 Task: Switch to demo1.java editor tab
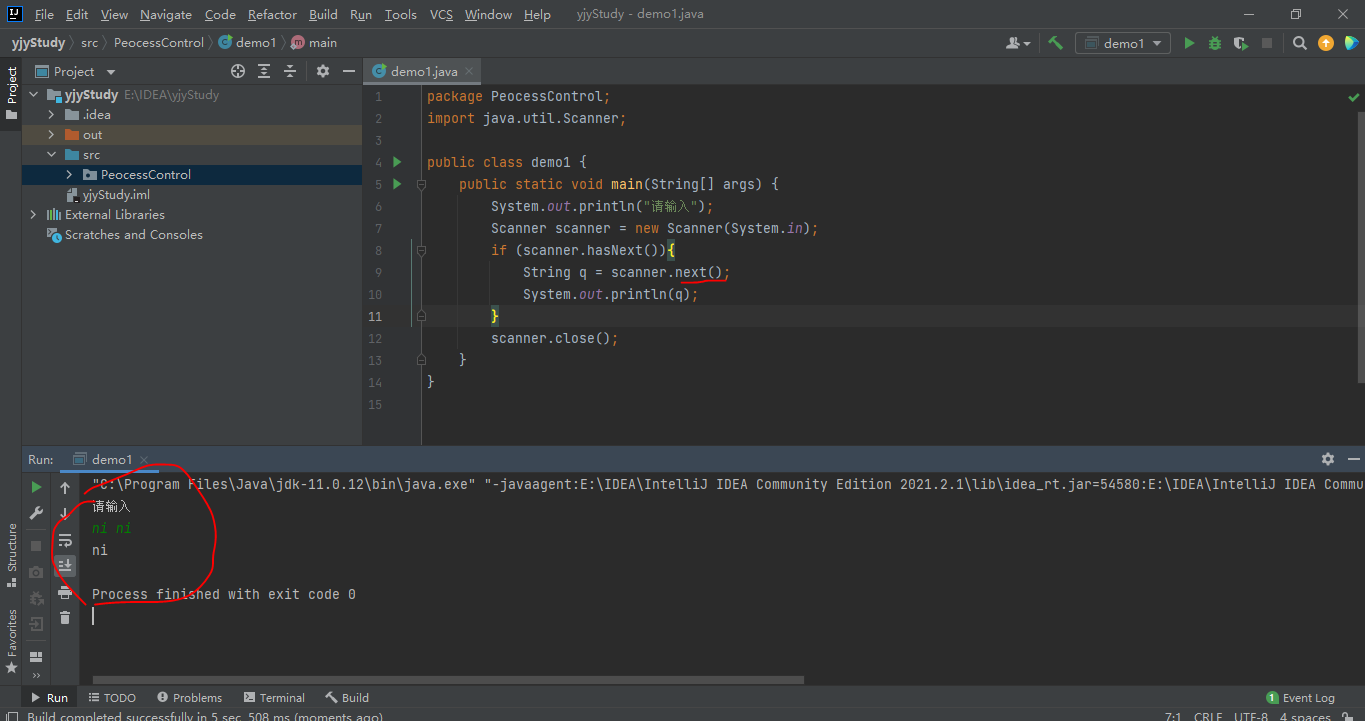pos(424,71)
